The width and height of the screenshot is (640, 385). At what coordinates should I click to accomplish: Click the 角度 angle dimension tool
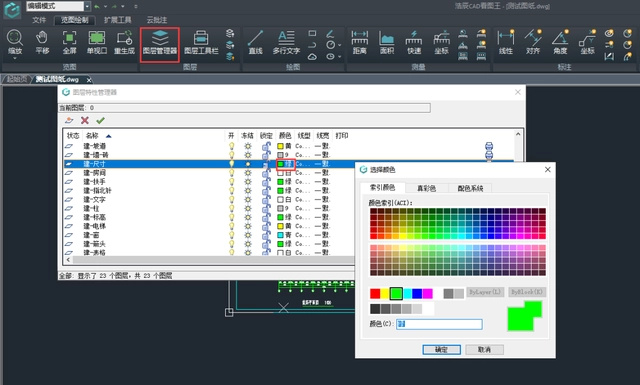[x=560, y=43]
